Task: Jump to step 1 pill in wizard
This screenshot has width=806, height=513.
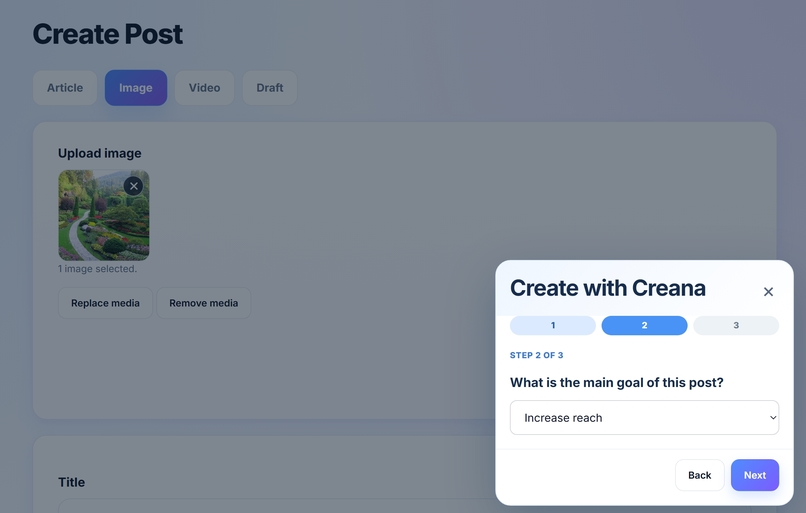Action: [x=553, y=325]
